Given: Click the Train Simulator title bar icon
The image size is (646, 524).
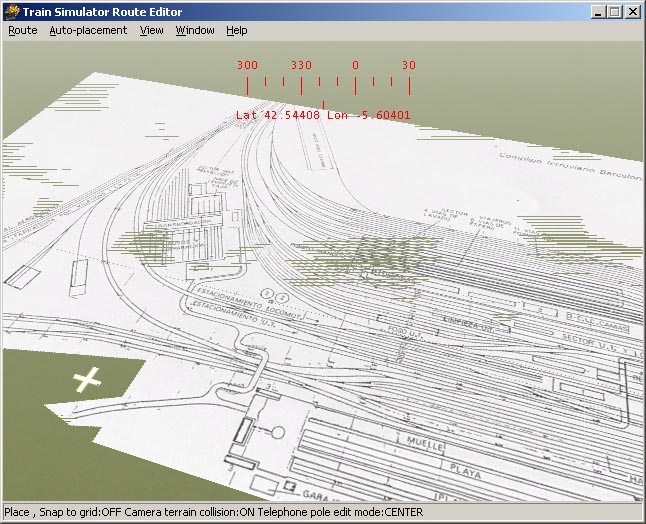Looking at the screenshot, I should (10, 11).
